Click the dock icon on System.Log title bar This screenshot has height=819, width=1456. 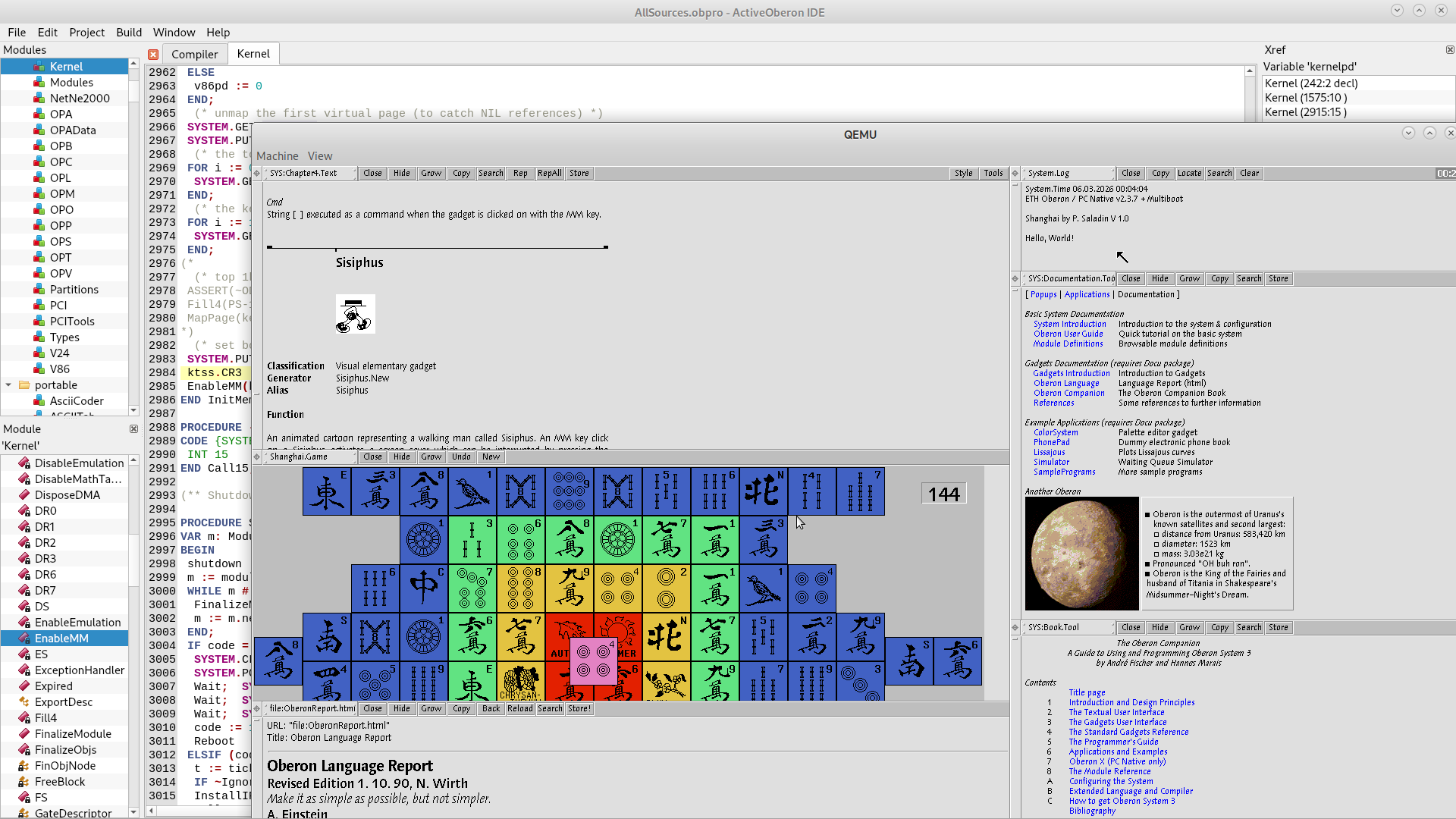click(x=1016, y=173)
